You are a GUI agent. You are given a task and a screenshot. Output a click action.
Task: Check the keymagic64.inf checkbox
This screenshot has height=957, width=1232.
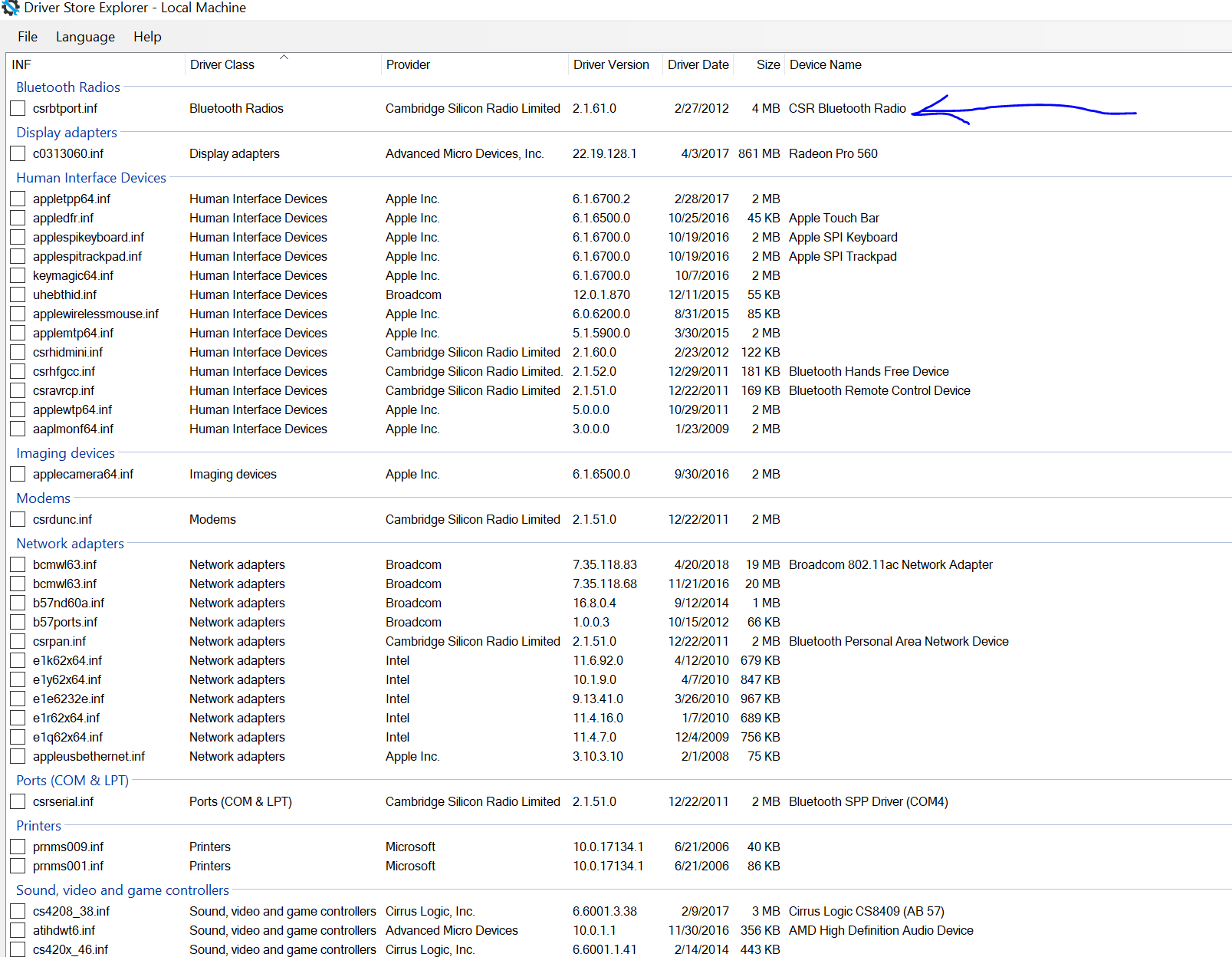click(x=18, y=276)
